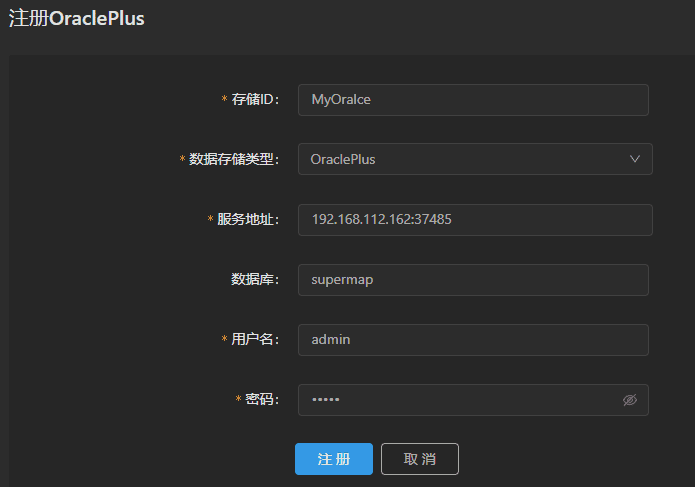Click the required asterisk beside 密码
This screenshot has width=695, height=487.
238,400
